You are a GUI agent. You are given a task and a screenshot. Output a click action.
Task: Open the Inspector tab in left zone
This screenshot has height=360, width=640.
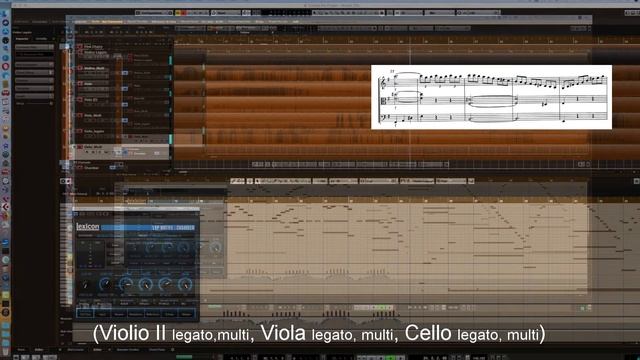point(22,39)
